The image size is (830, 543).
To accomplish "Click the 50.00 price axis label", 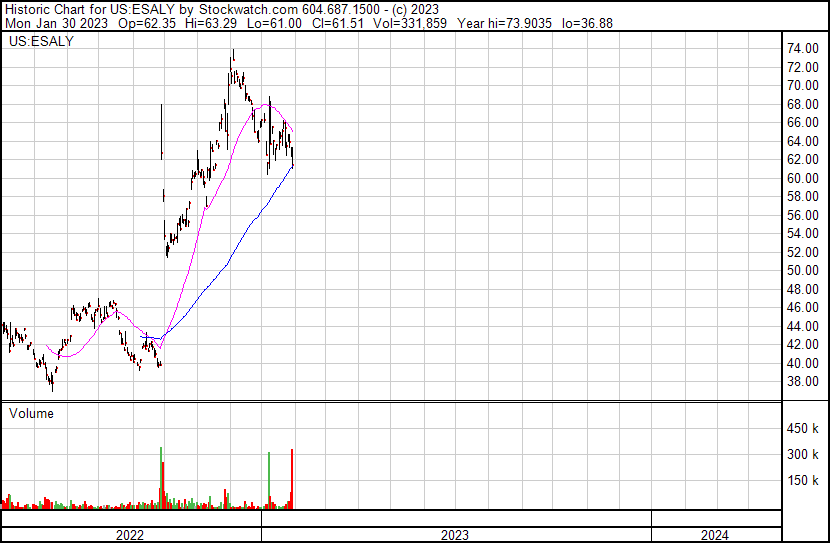I will click(x=804, y=271).
